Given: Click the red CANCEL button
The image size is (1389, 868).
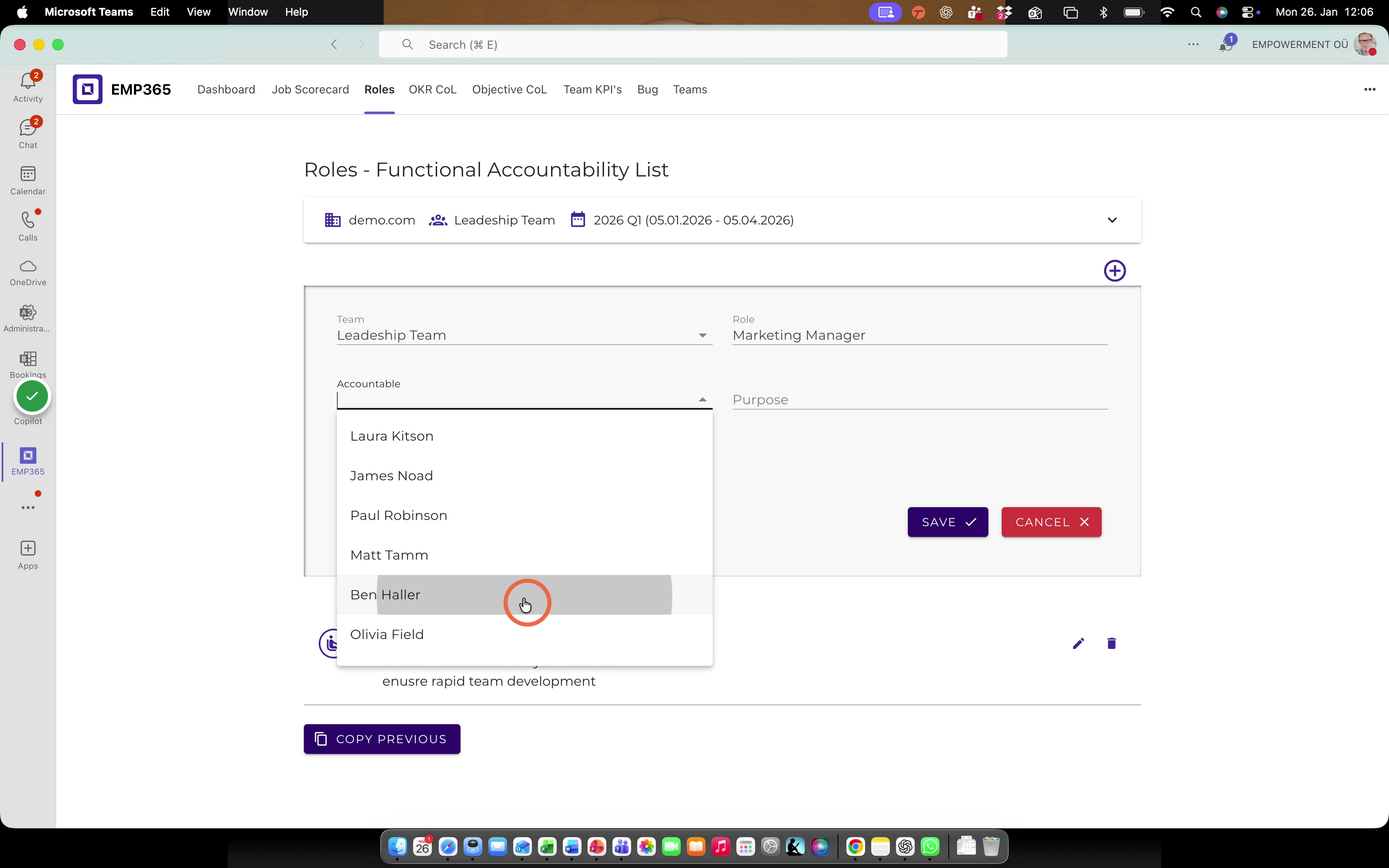Looking at the screenshot, I should pyautogui.click(x=1051, y=522).
